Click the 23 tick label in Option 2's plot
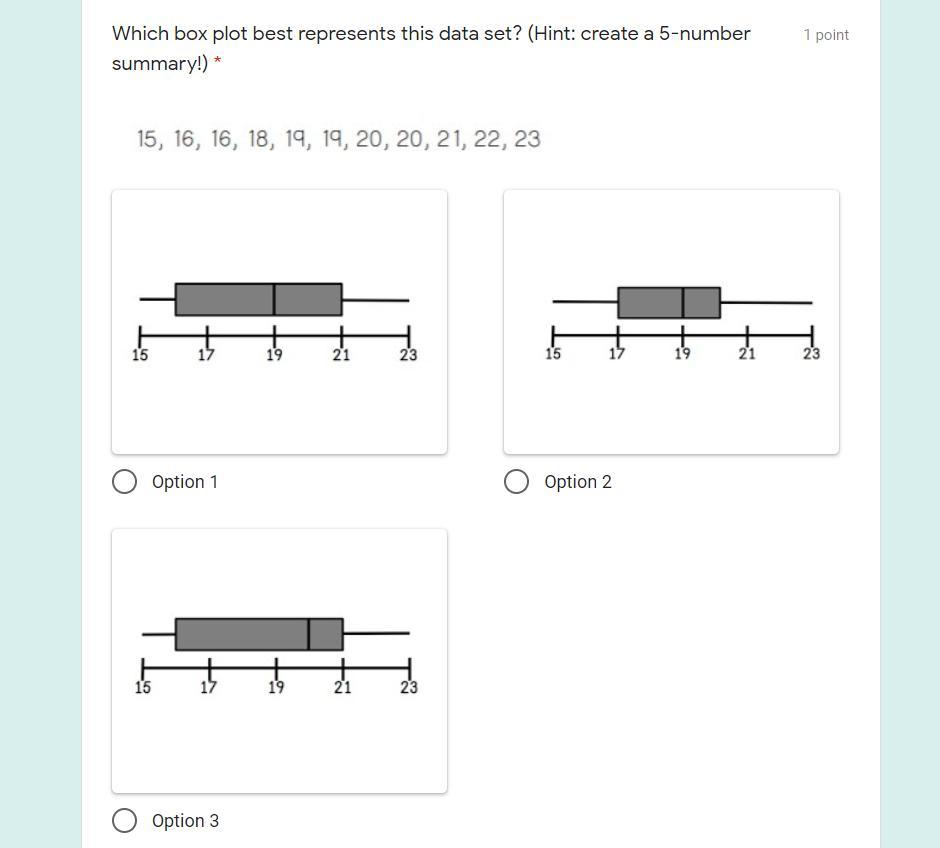Screen dimensions: 940x848 pos(811,354)
